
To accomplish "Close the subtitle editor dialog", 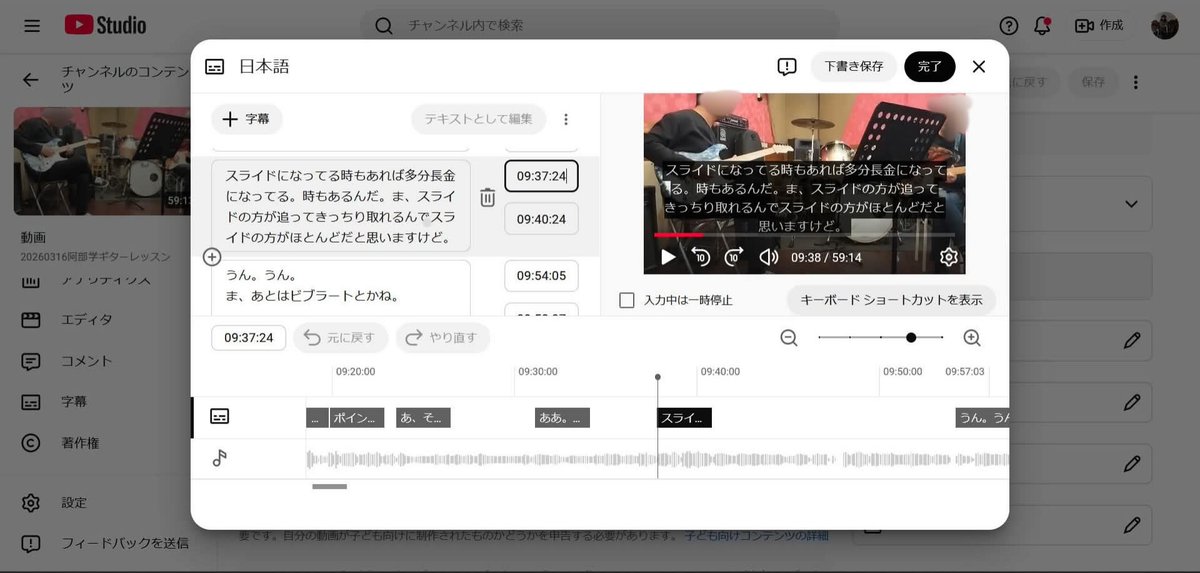I will (x=979, y=67).
